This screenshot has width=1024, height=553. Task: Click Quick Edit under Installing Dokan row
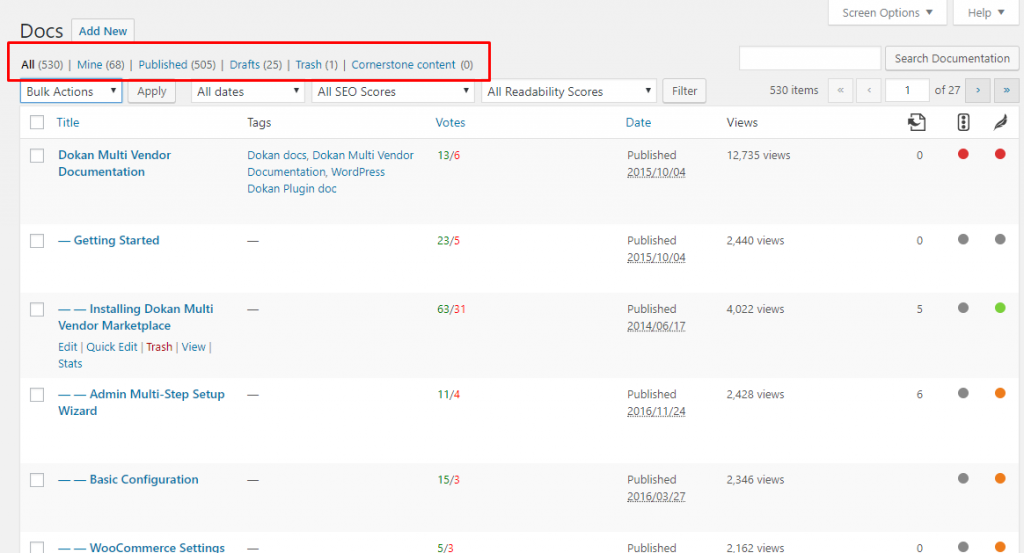coord(112,347)
